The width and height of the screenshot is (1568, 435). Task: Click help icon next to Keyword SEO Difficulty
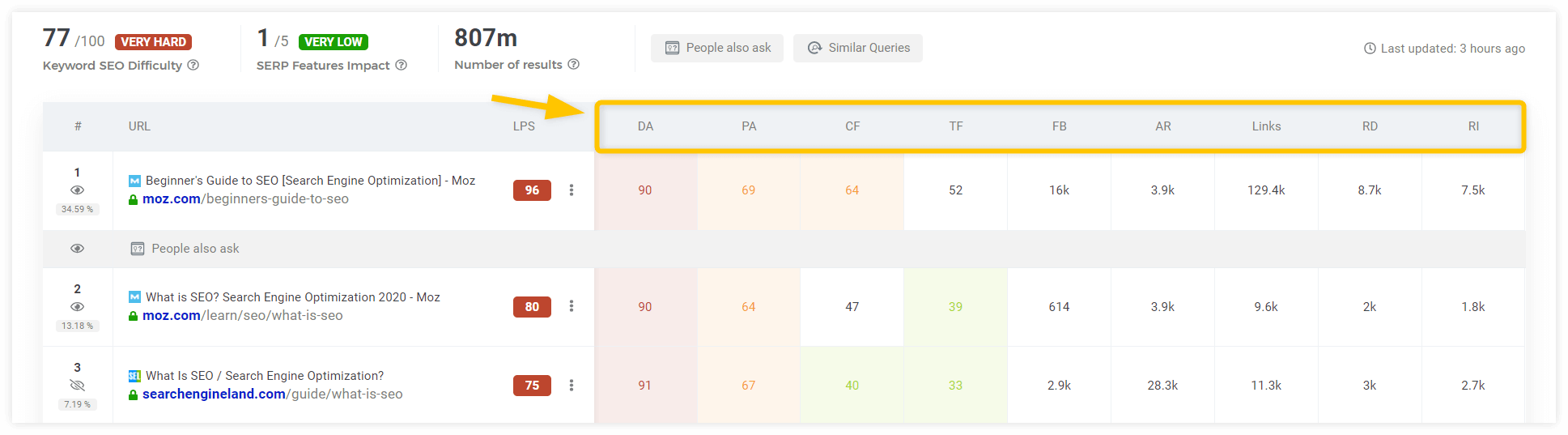click(x=193, y=65)
